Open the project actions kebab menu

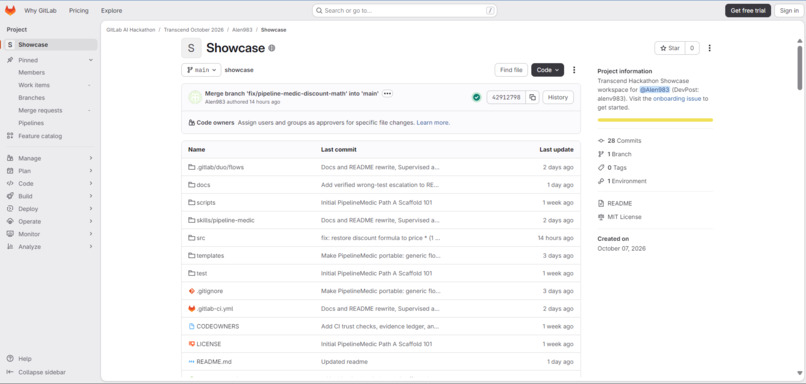click(x=709, y=48)
